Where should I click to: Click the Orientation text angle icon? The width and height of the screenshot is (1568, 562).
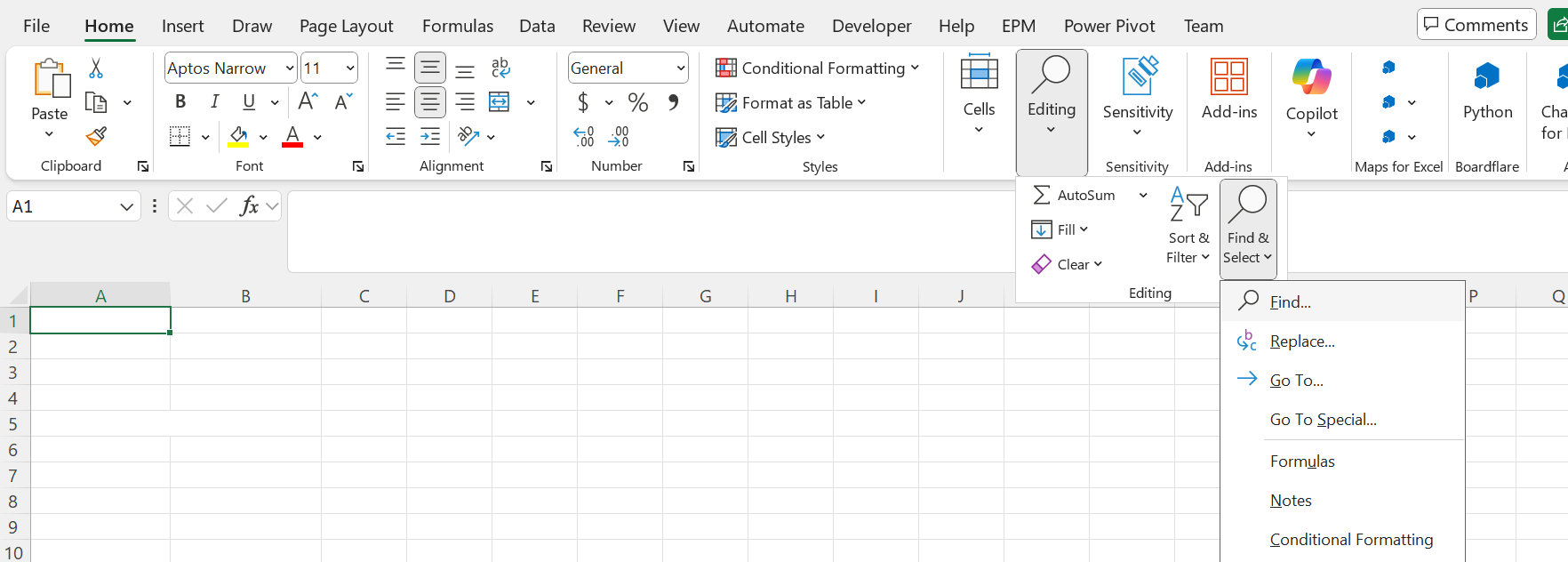click(468, 136)
